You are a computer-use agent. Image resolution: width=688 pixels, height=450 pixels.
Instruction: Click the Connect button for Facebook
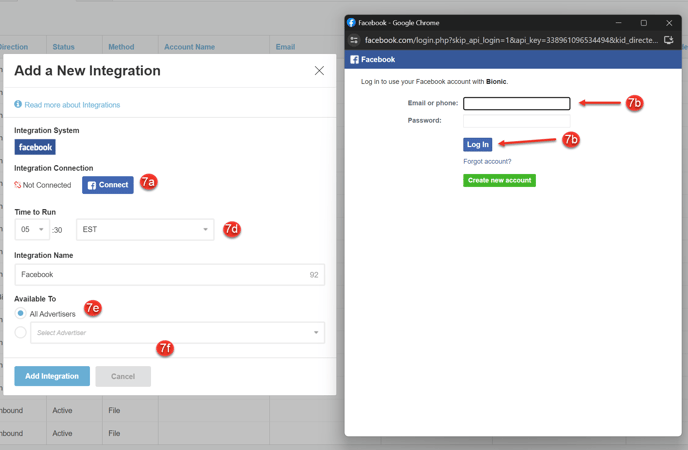pos(108,185)
